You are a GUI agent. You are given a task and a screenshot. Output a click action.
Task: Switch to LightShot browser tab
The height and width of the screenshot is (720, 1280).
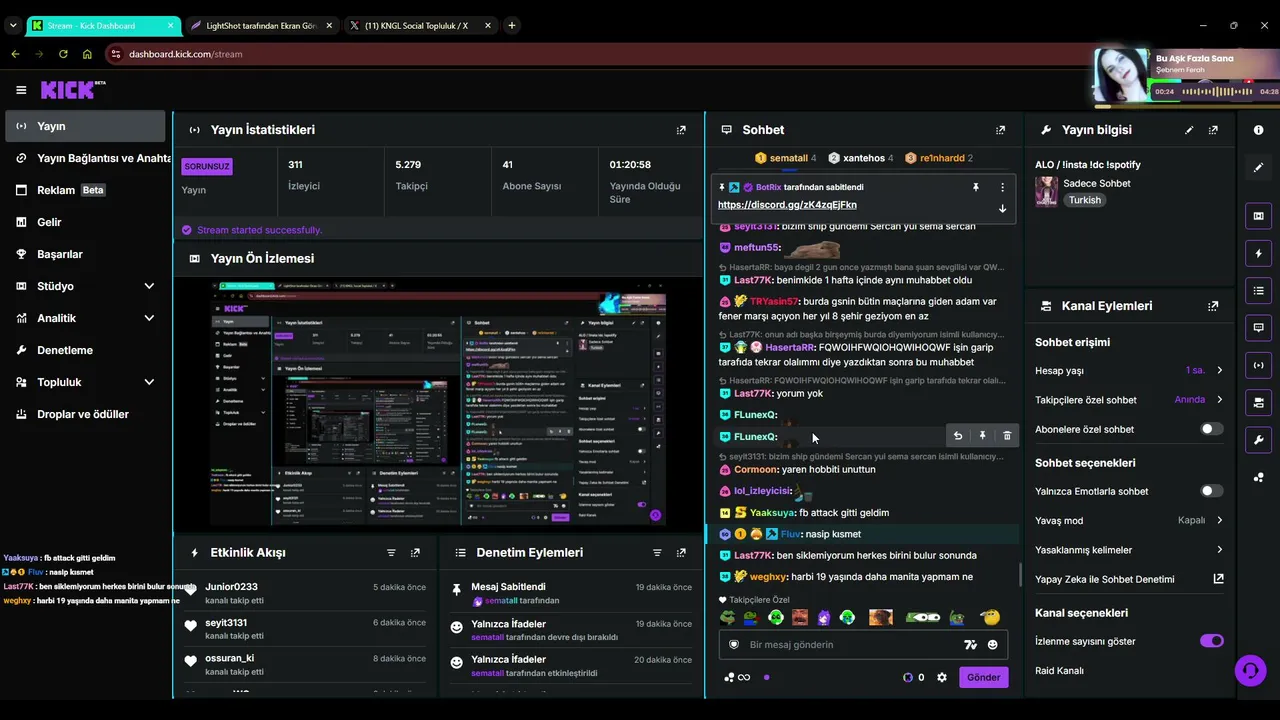(x=261, y=25)
